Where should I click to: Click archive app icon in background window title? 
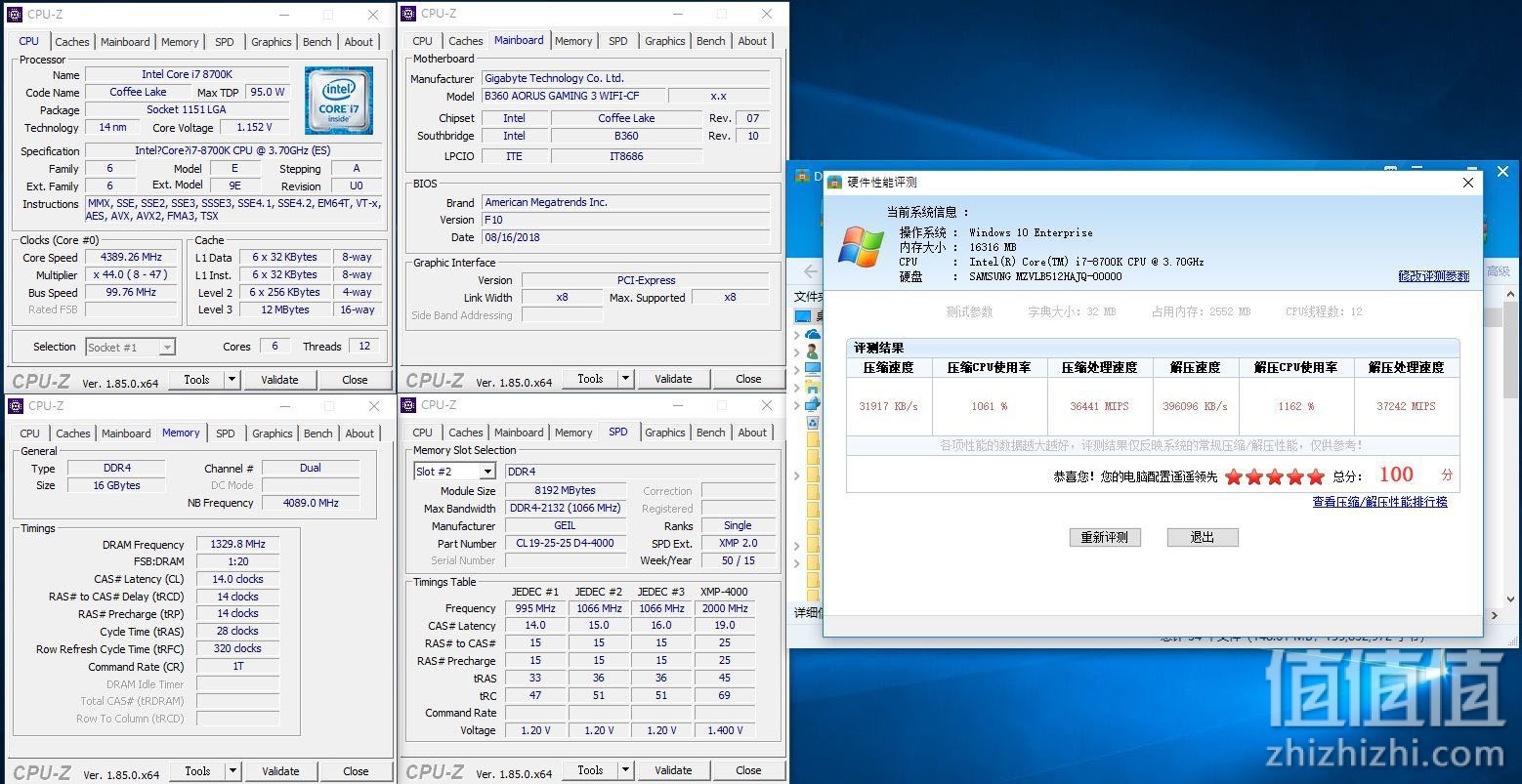[802, 176]
